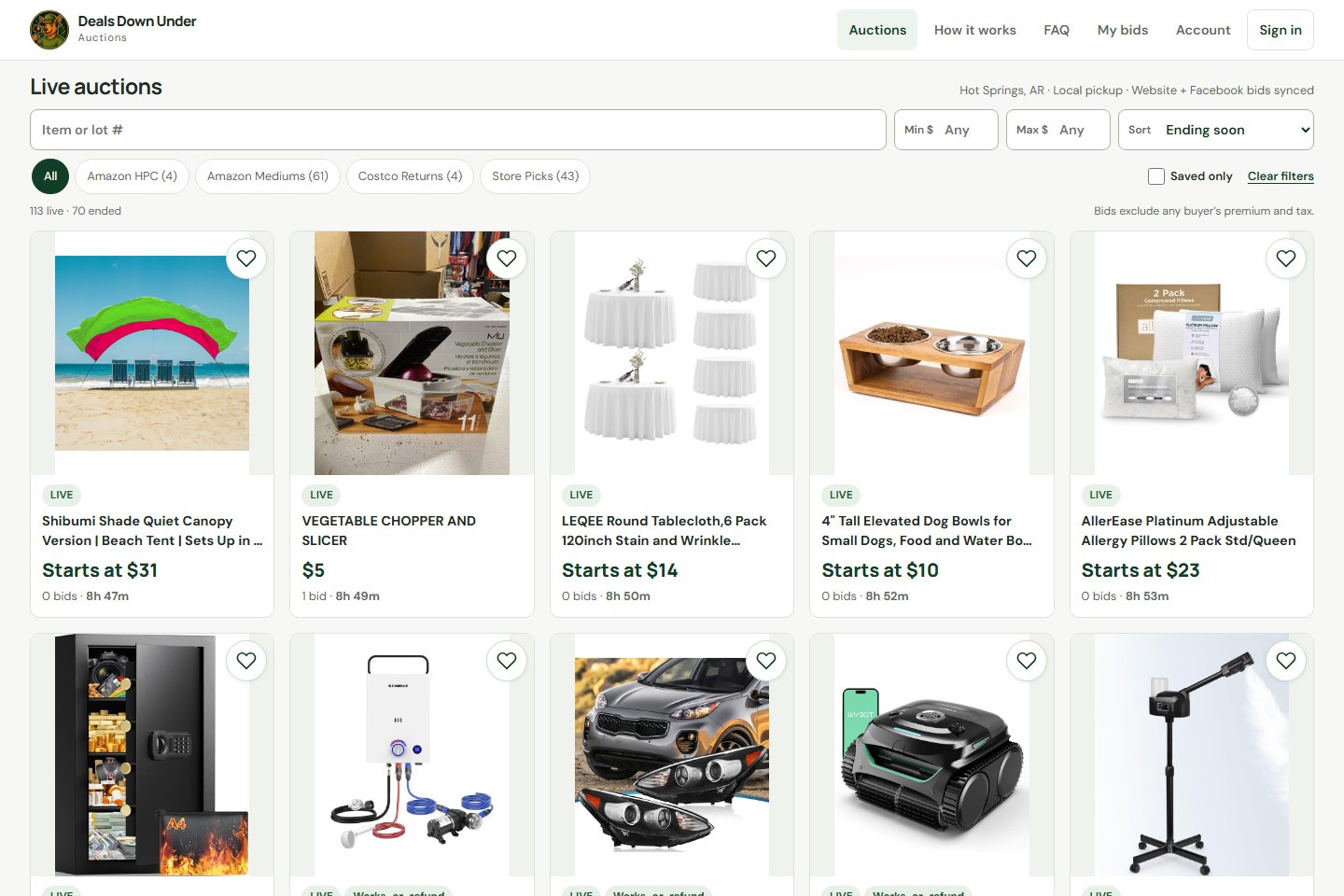Open the Auctions nav tab

(877, 30)
